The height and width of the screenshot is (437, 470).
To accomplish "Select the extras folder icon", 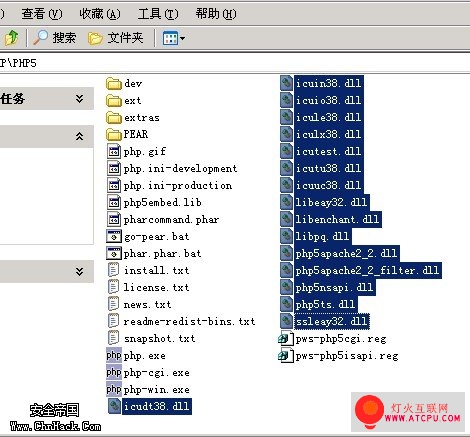I will (x=114, y=117).
